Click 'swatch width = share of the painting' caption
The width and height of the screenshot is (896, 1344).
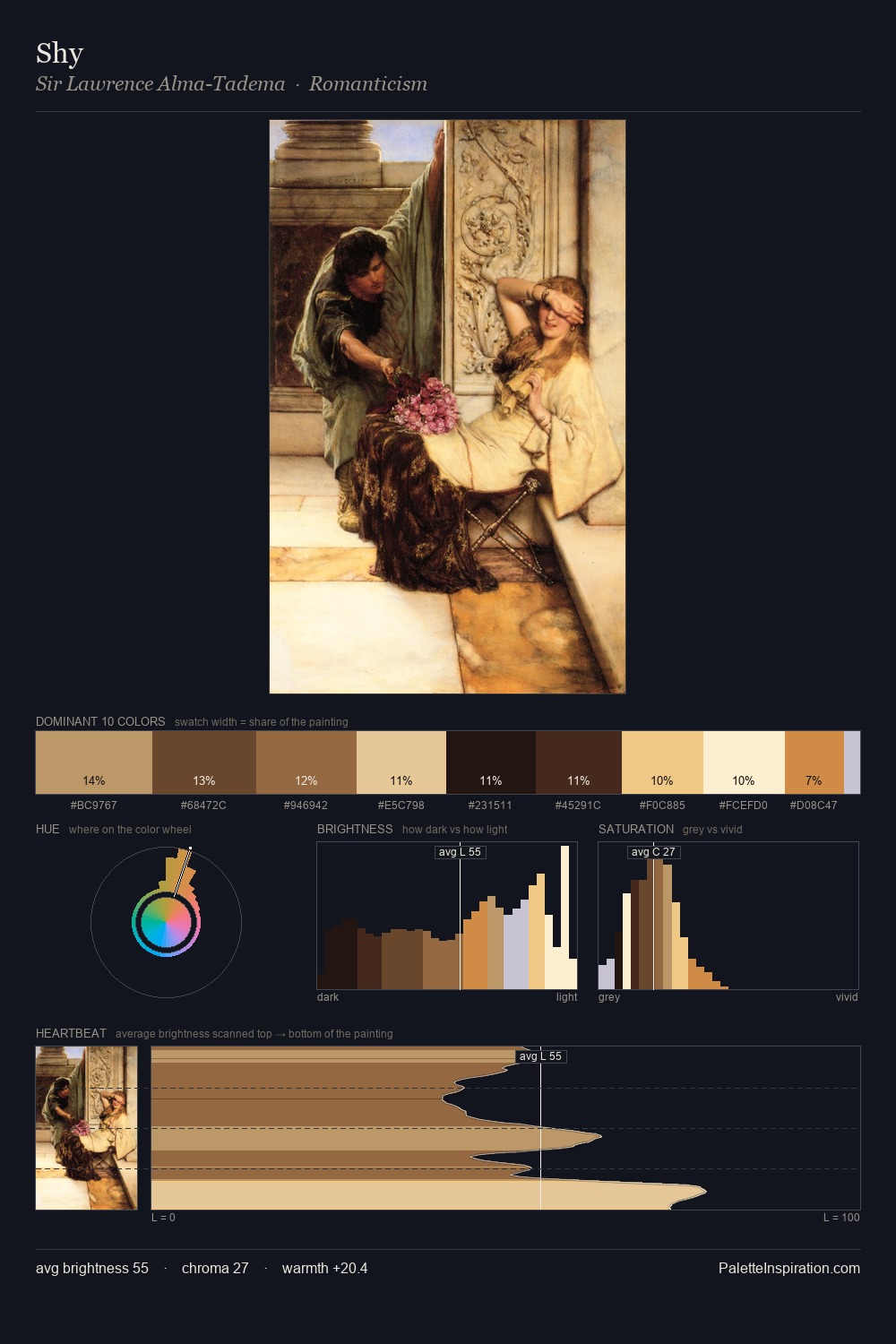(x=262, y=721)
